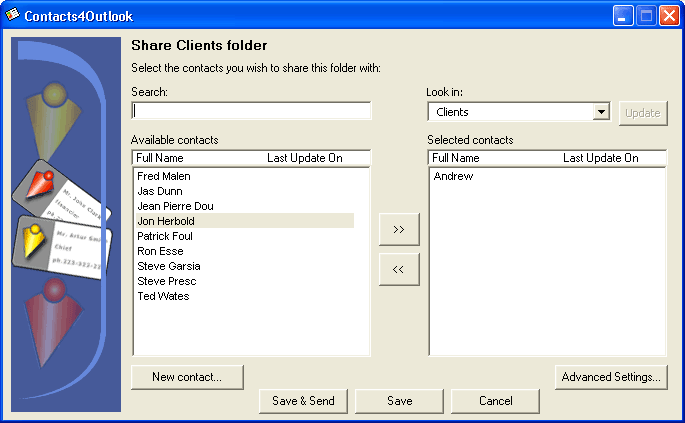
Task: Select Jean Pierre Dou contact
Action: (x=175, y=206)
